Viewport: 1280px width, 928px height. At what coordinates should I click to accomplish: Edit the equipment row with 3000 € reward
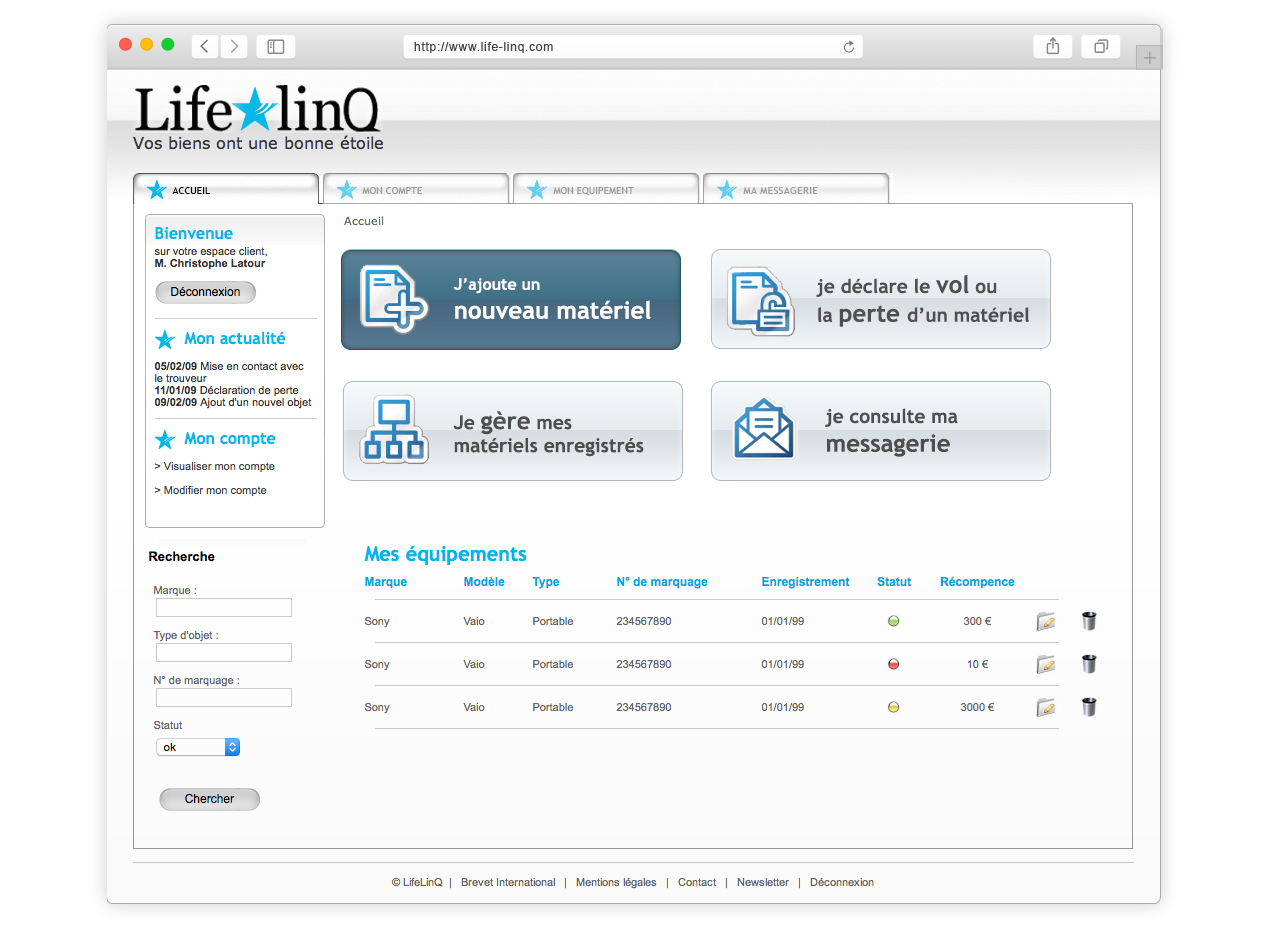(x=1046, y=707)
